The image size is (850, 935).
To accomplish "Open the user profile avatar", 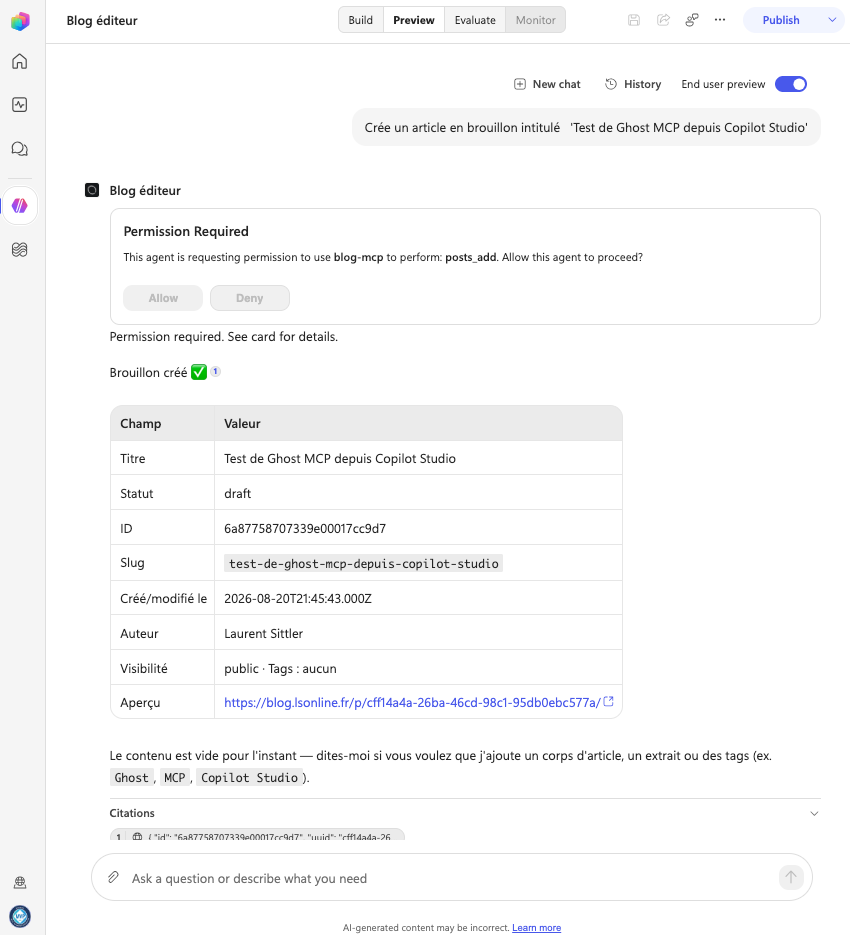I will (x=20, y=917).
